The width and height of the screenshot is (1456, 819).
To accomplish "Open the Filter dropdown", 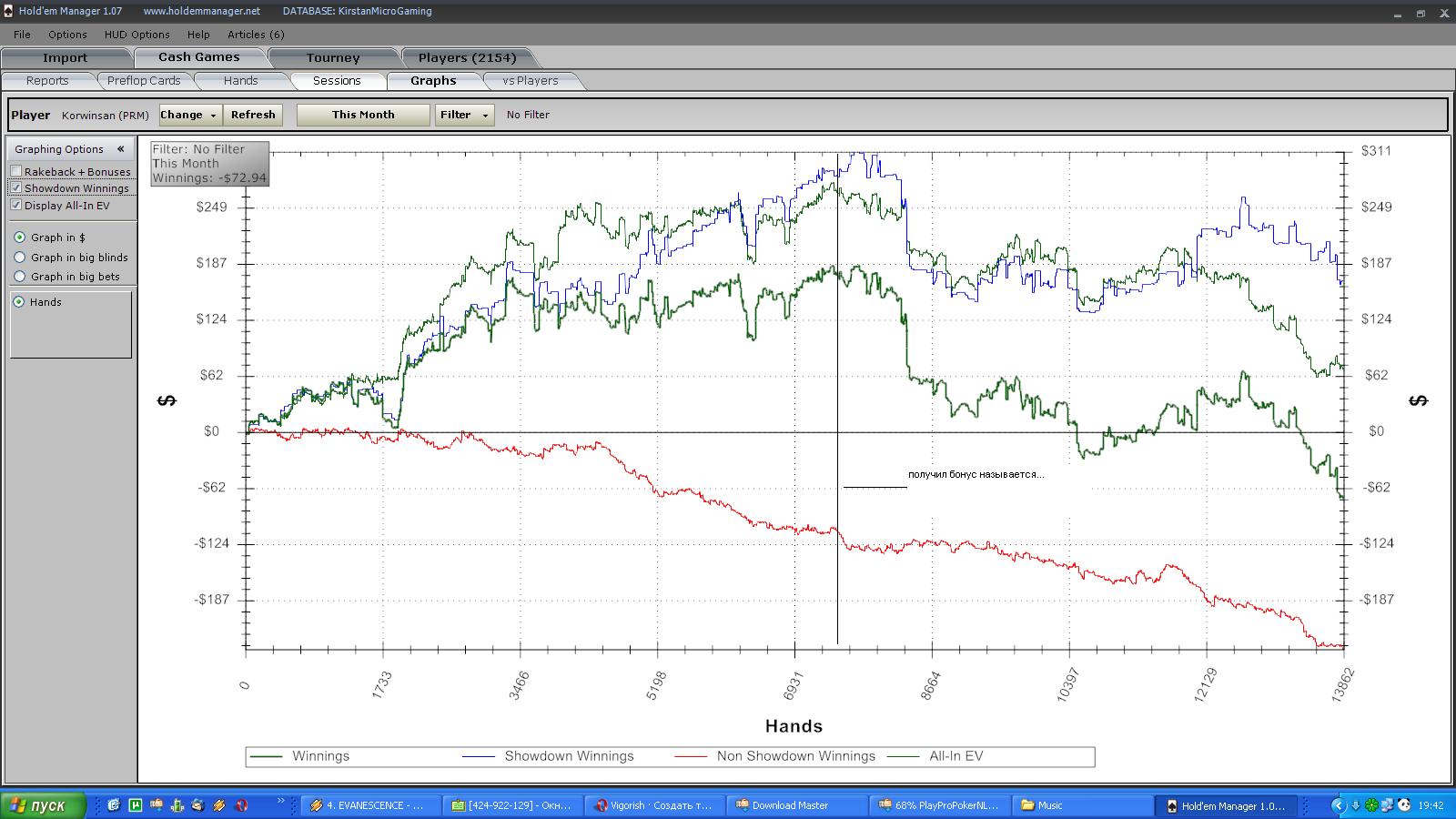I will pyautogui.click(x=464, y=115).
